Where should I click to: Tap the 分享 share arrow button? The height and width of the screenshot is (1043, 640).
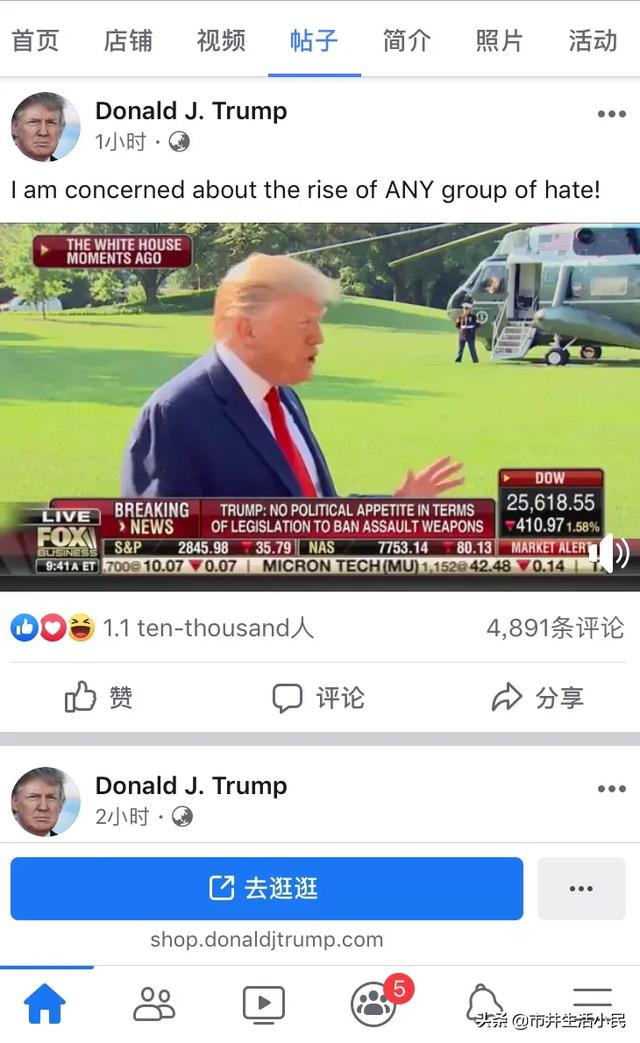pyautogui.click(x=538, y=697)
